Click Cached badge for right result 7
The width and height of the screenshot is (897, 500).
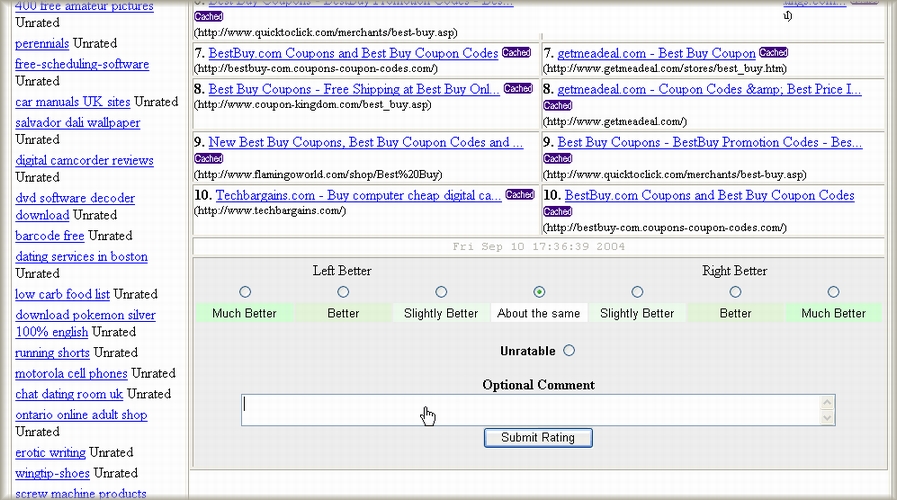click(x=773, y=53)
